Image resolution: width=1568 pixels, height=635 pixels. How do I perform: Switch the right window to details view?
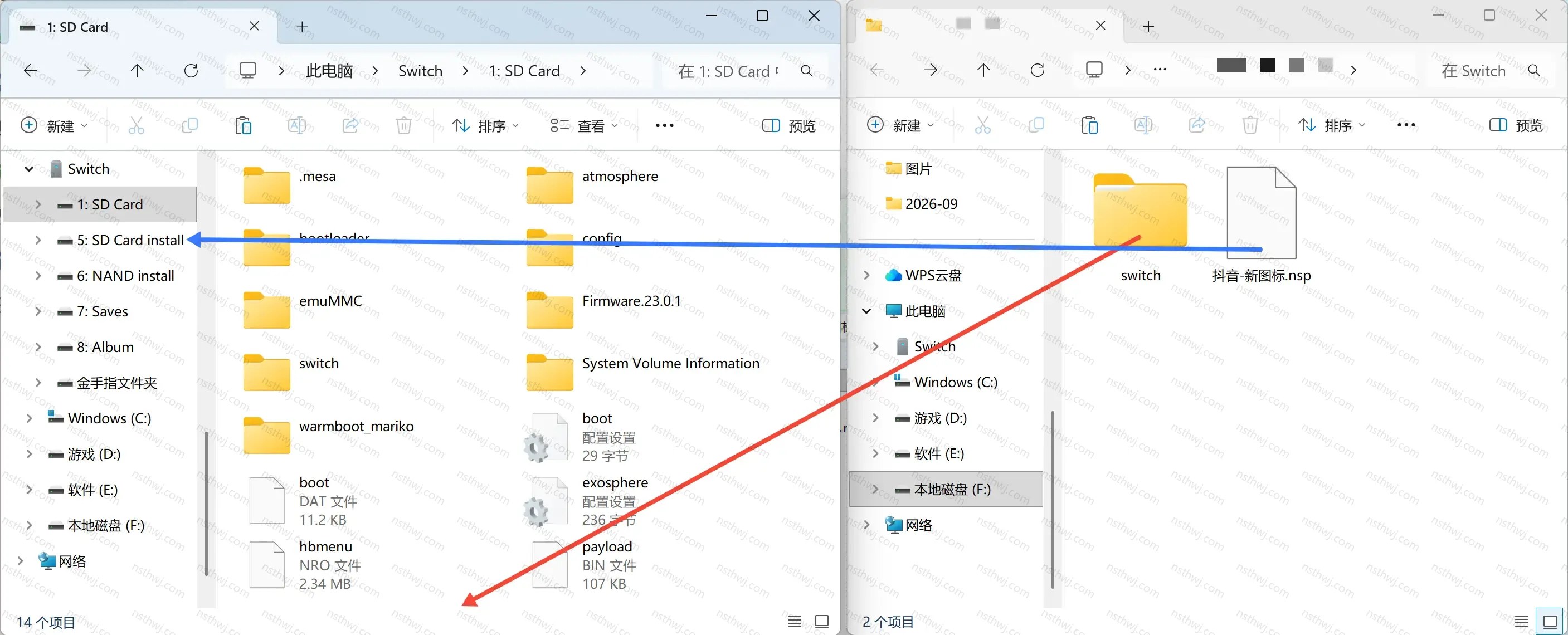pos(1522,621)
